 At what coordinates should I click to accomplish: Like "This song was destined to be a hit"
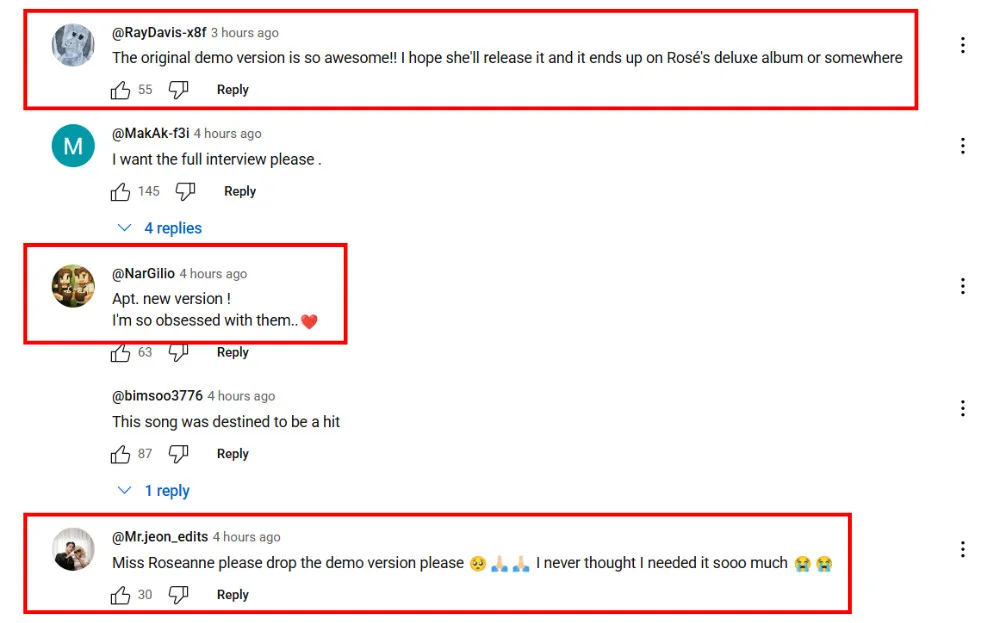click(x=121, y=454)
